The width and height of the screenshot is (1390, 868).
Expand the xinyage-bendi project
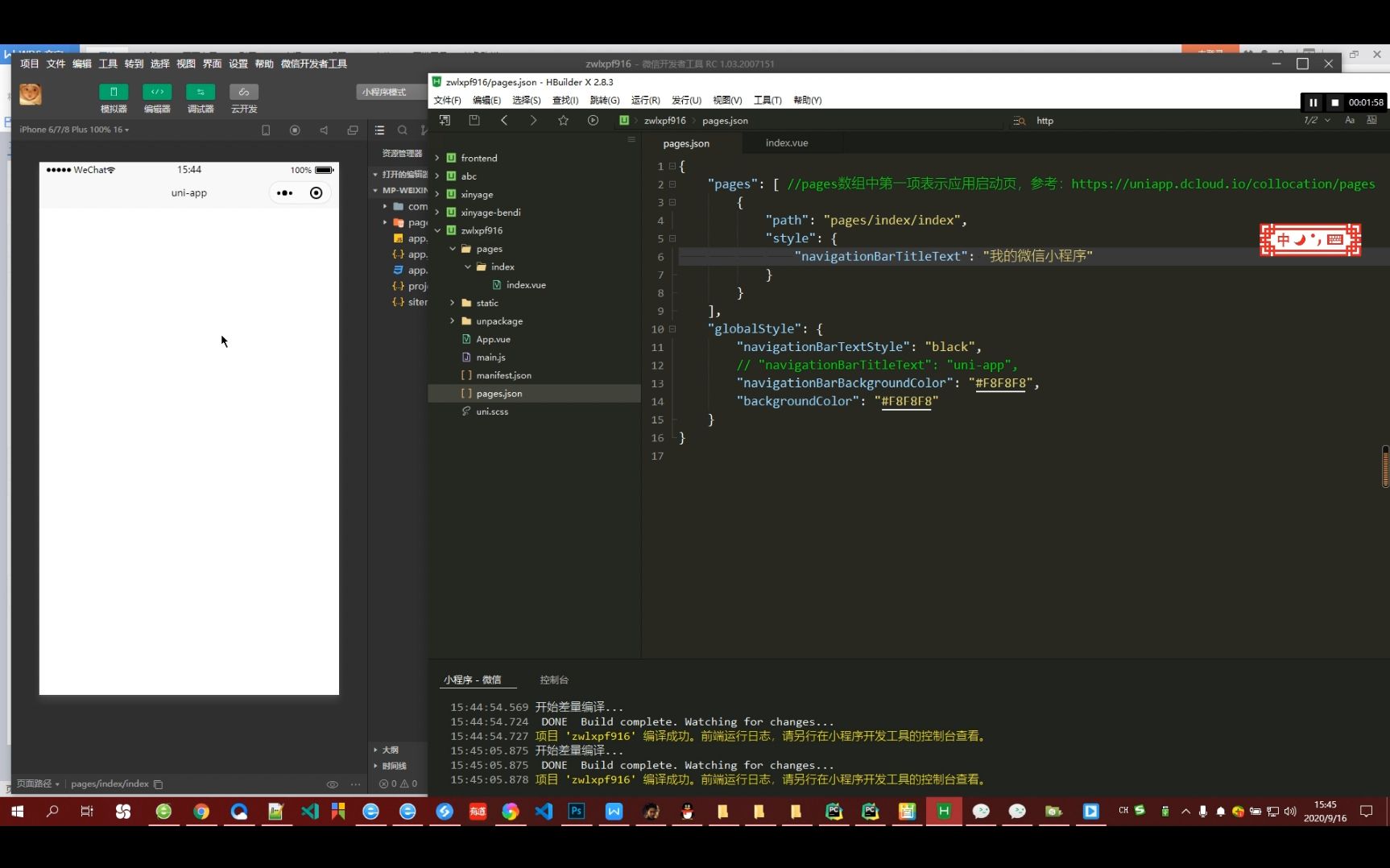point(437,213)
